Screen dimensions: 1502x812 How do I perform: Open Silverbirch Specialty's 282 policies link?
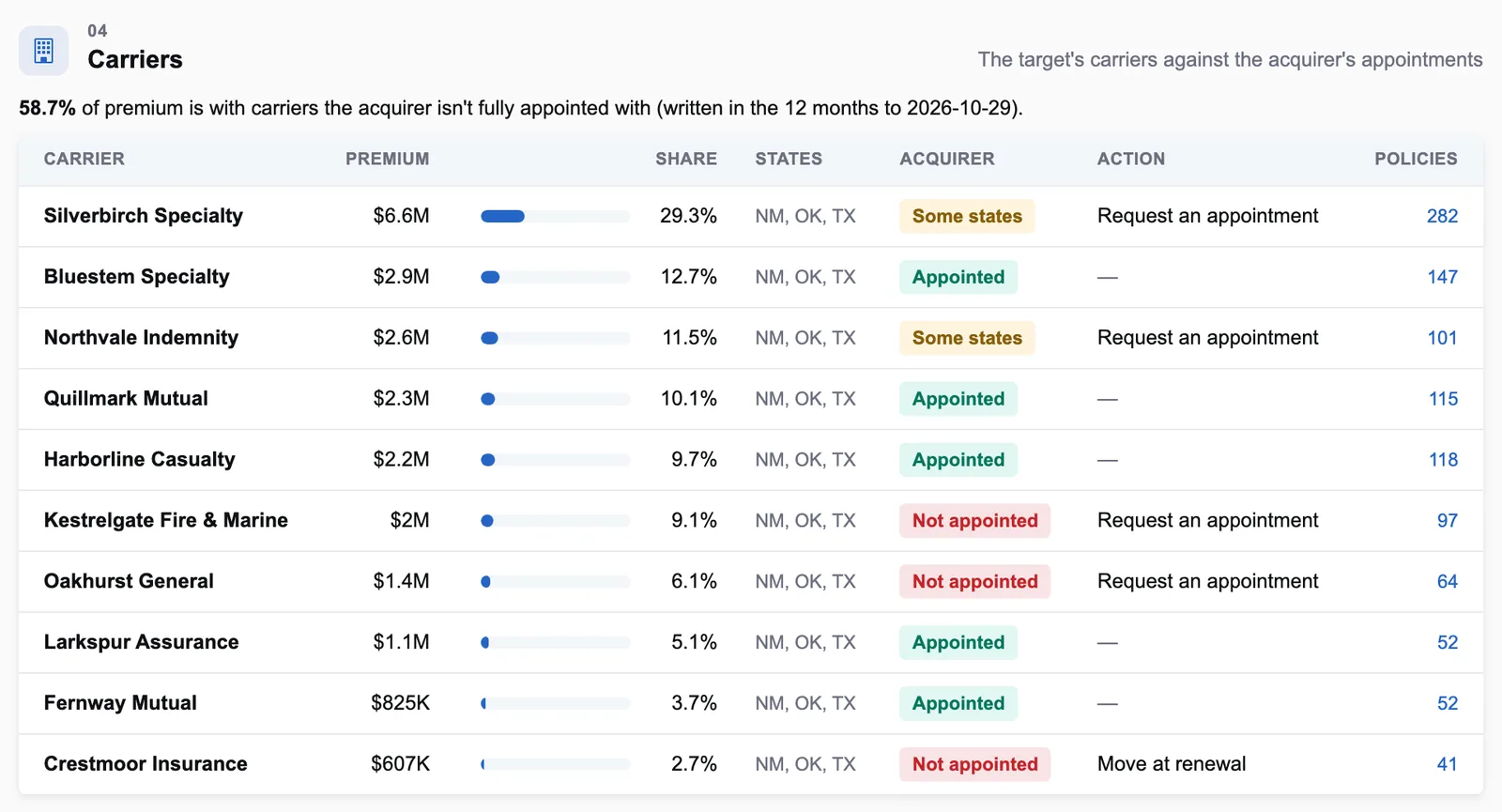(x=1442, y=216)
